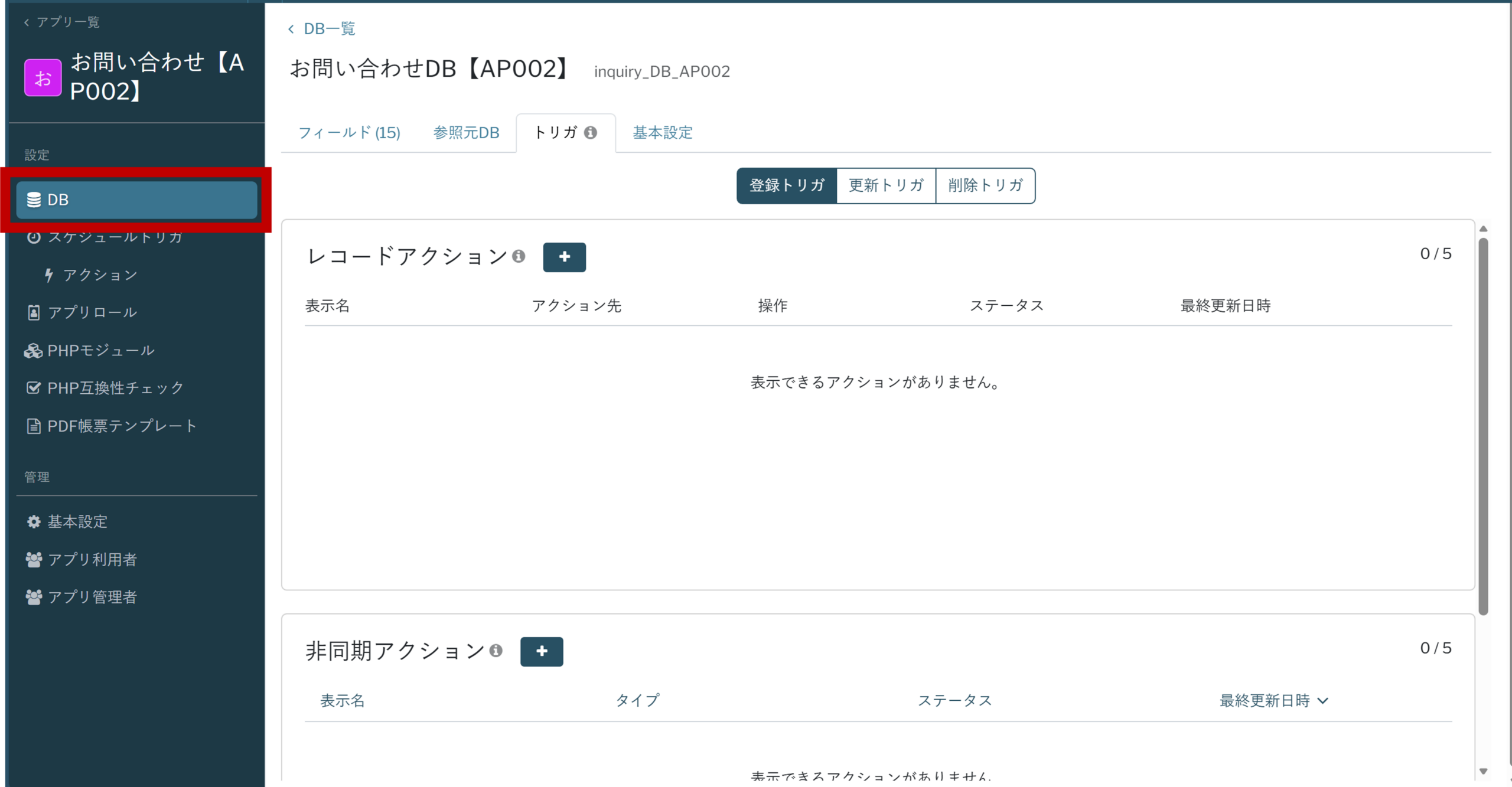Switch to 削除トリガ segment
This screenshot has height=787, width=1512.
985,185
